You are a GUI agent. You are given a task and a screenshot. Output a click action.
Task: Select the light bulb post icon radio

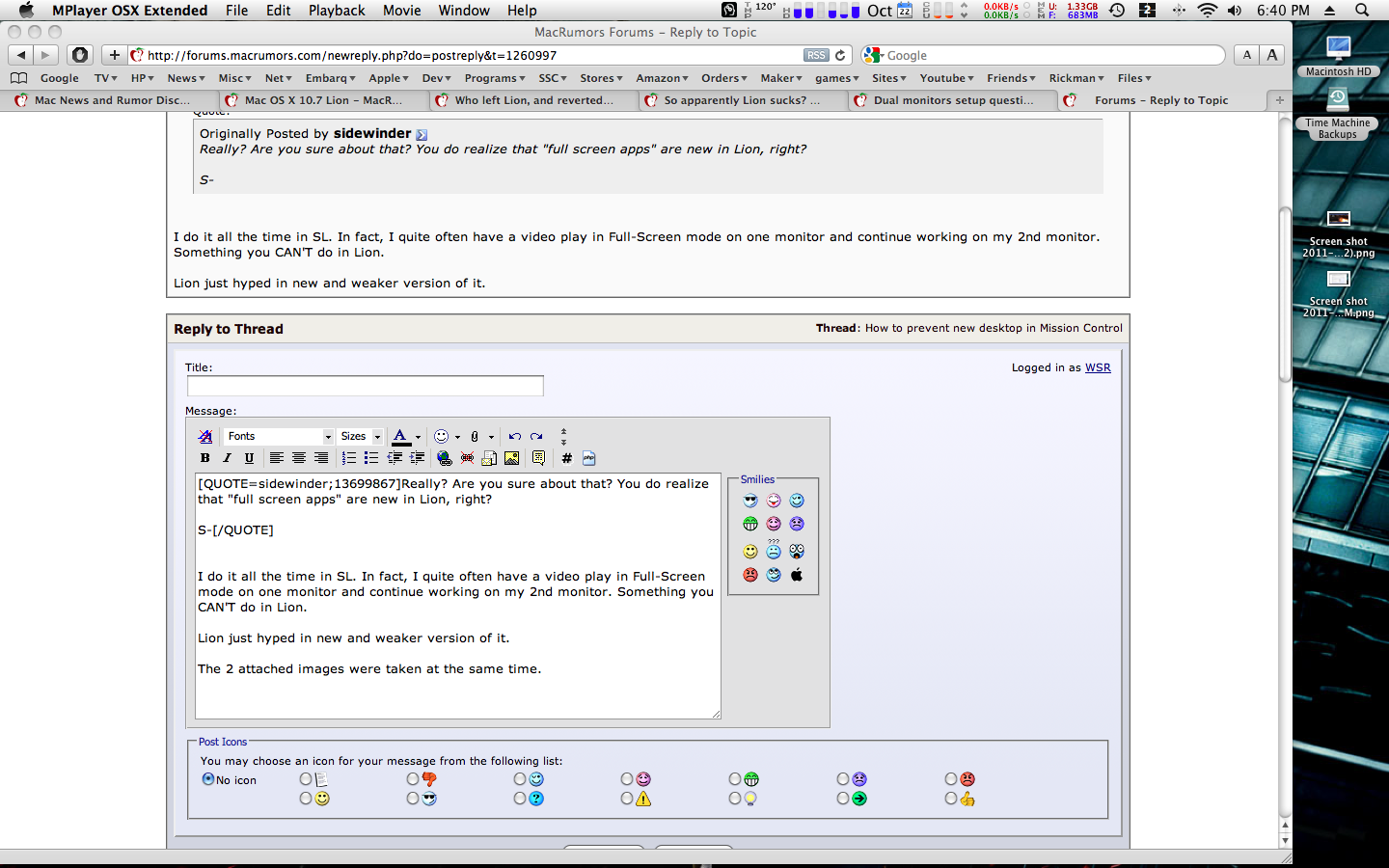click(x=735, y=799)
